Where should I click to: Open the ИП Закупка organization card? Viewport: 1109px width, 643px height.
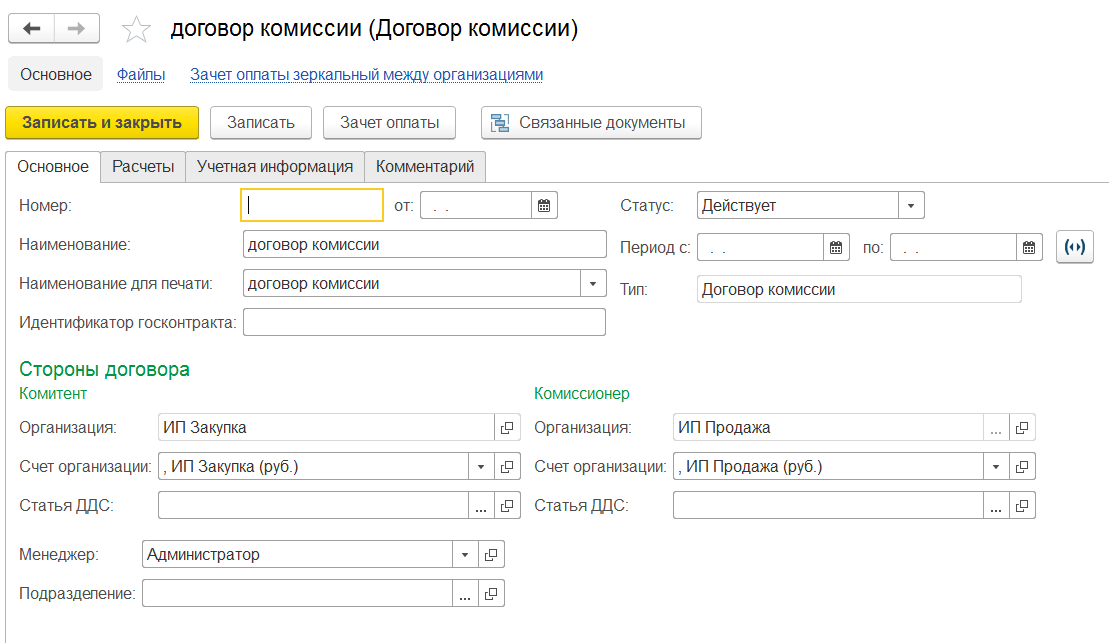(x=508, y=428)
